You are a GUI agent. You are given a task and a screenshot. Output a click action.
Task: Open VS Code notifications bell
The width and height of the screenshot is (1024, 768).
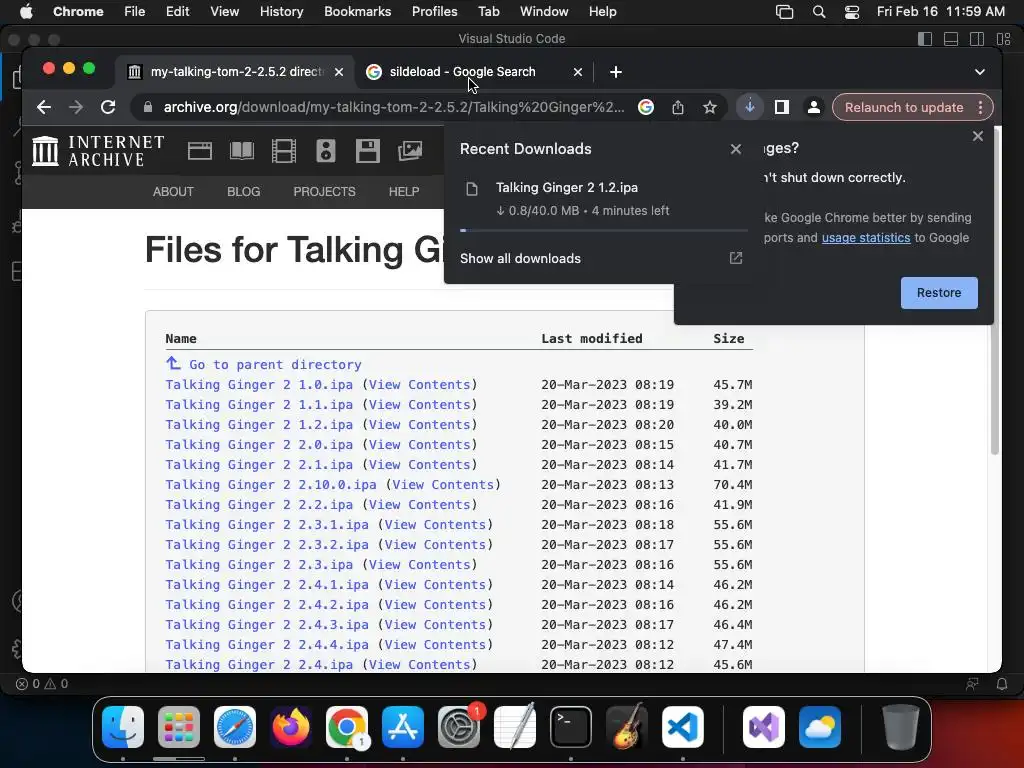pyautogui.click(x=1002, y=684)
